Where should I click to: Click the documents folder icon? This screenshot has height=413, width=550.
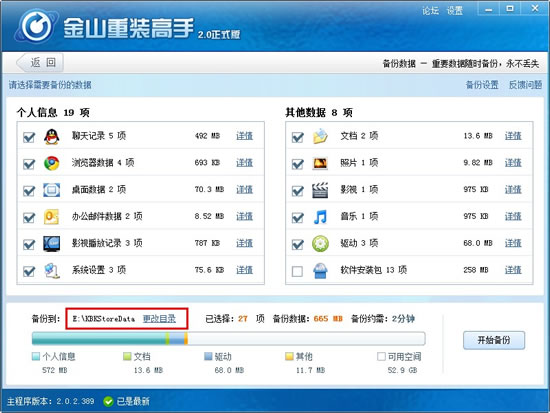click(x=320, y=136)
